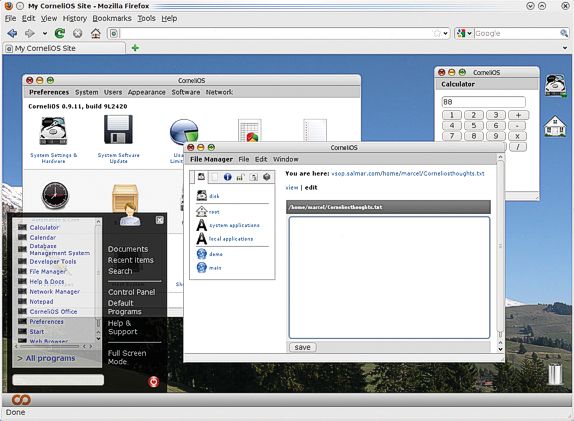Click the home house icon on desktop
Screen dimensions: 574x421
pos(555,126)
